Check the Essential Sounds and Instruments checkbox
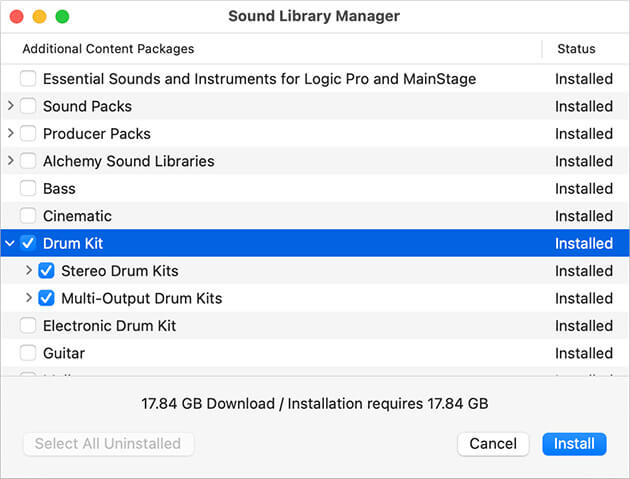 pyautogui.click(x=28, y=79)
